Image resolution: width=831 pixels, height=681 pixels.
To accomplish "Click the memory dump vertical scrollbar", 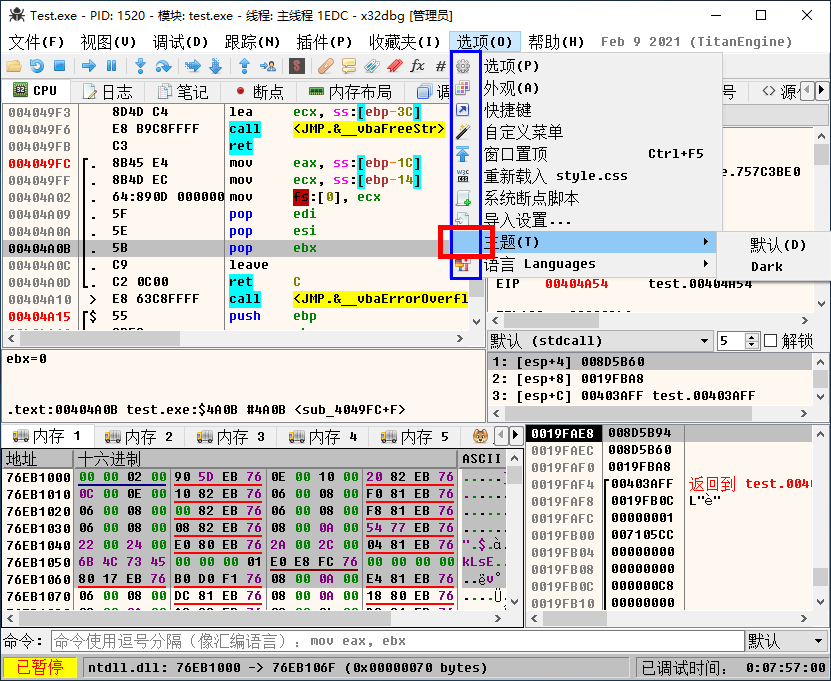I will click(x=515, y=530).
